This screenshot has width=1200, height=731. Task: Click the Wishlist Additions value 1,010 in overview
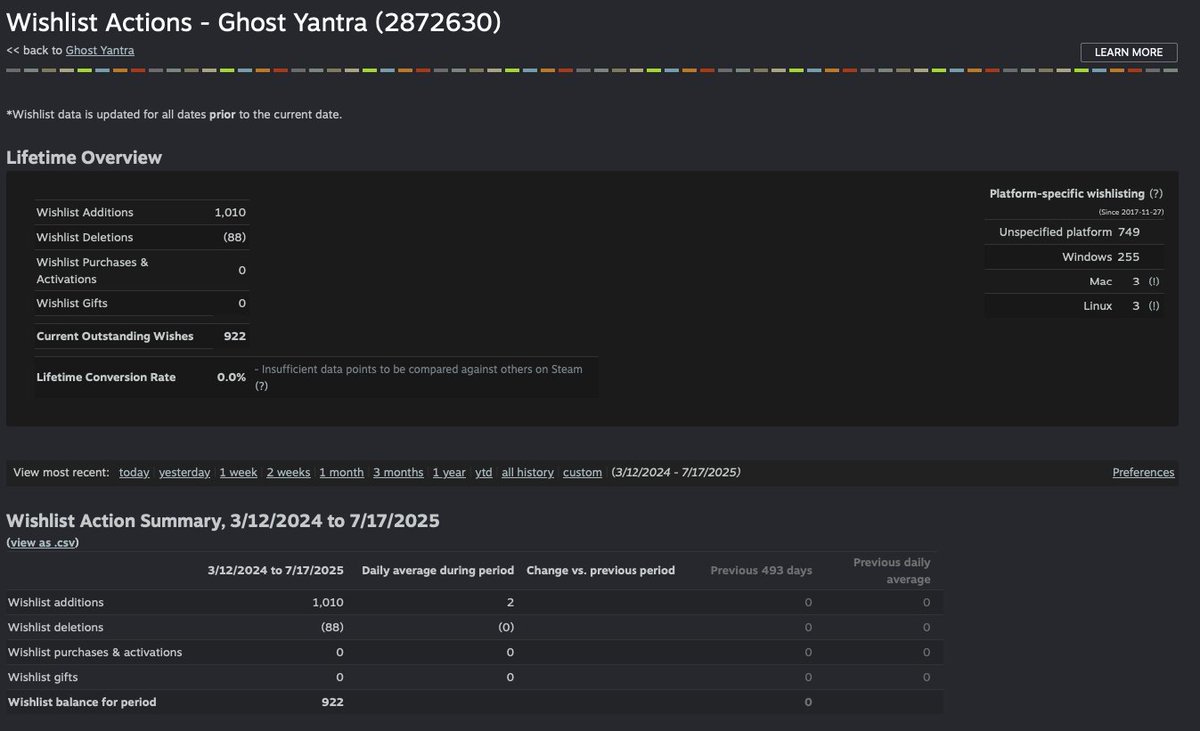click(x=230, y=212)
